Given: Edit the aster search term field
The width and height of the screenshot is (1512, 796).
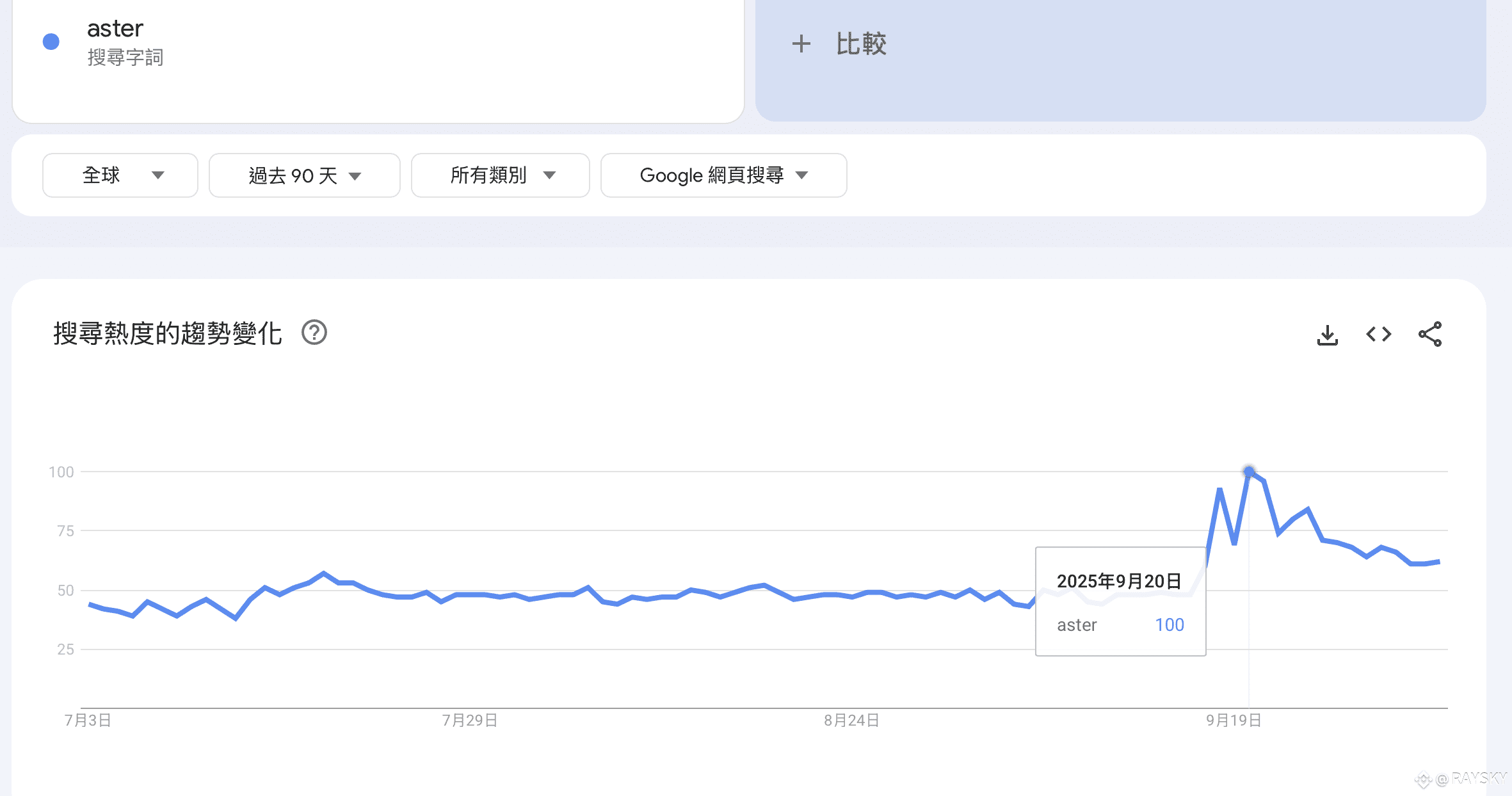Looking at the screenshot, I should (115, 29).
